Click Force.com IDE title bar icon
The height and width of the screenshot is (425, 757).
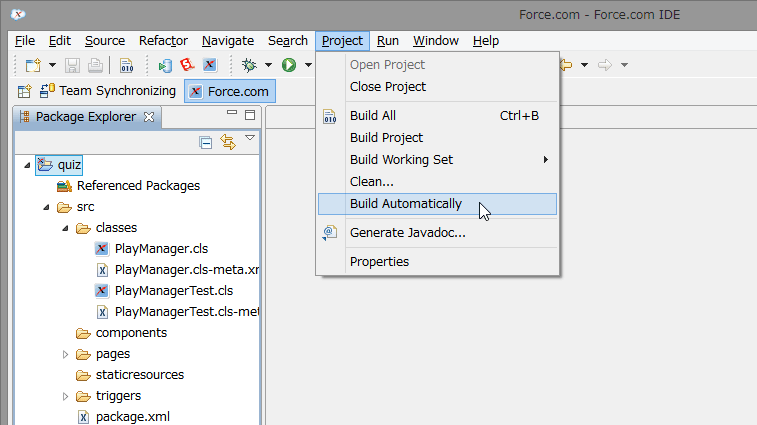[x=18, y=14]
